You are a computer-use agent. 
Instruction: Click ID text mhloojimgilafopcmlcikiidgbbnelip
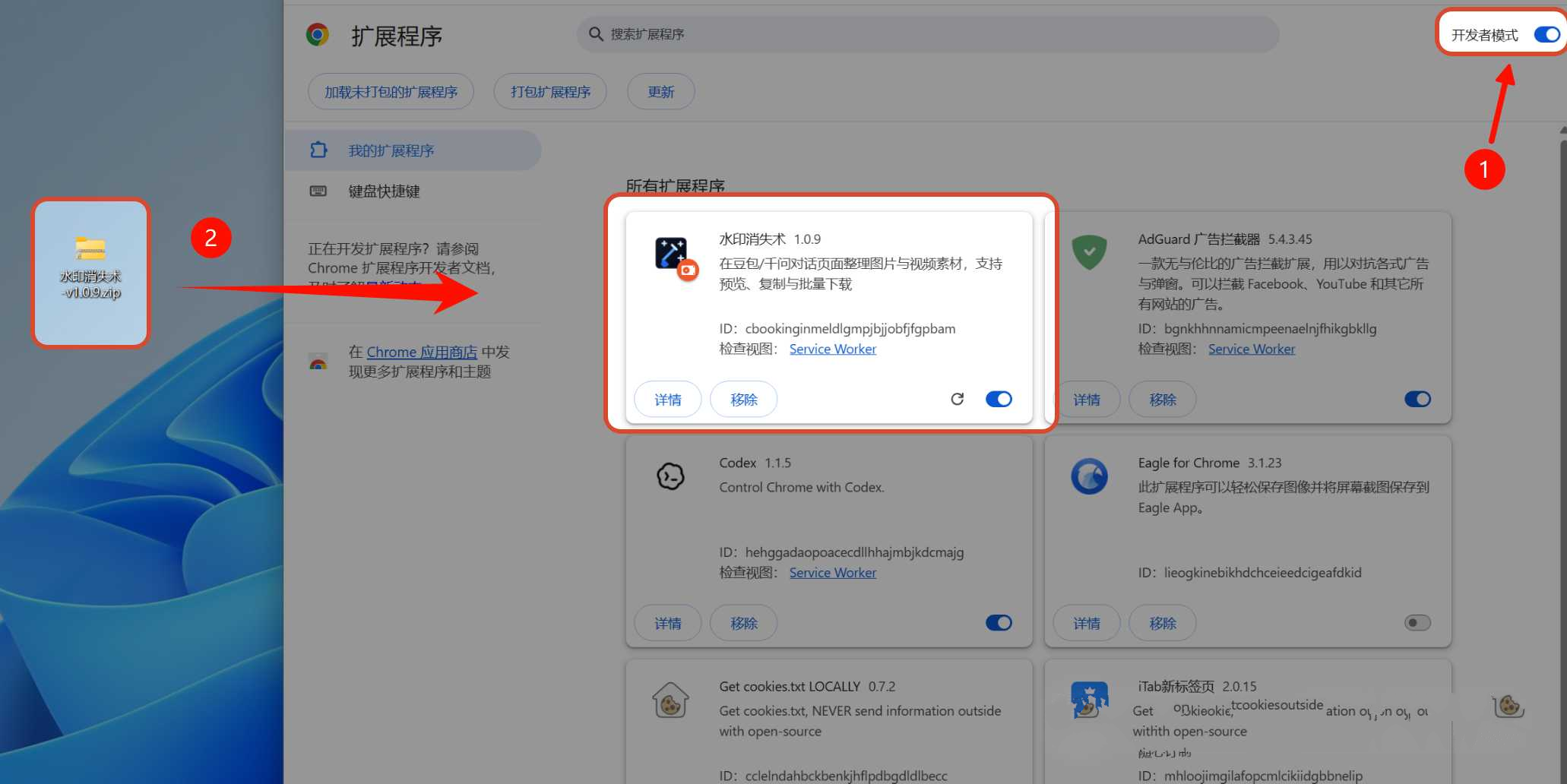(1263, 776)
